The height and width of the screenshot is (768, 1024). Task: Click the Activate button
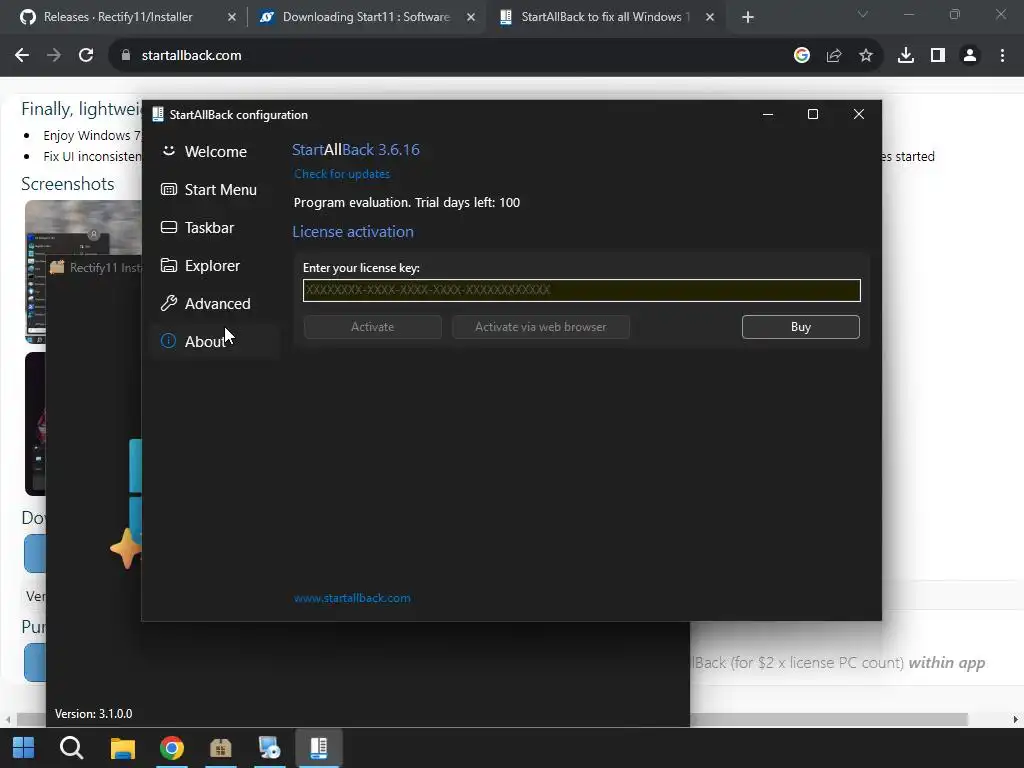pos(372,327)
